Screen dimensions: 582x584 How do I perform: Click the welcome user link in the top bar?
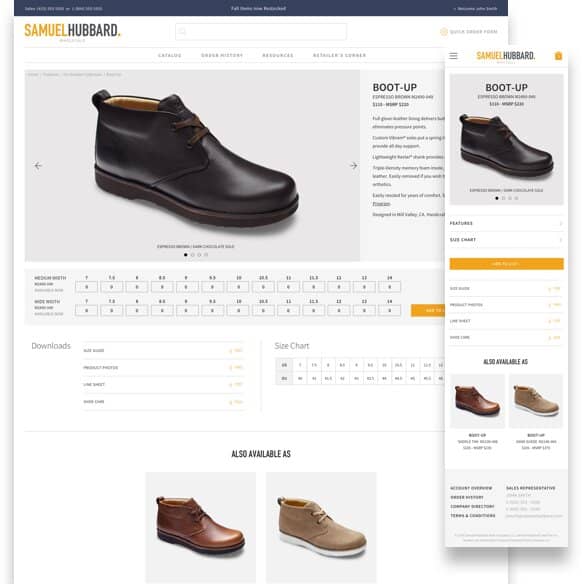[x=476, y=8]
